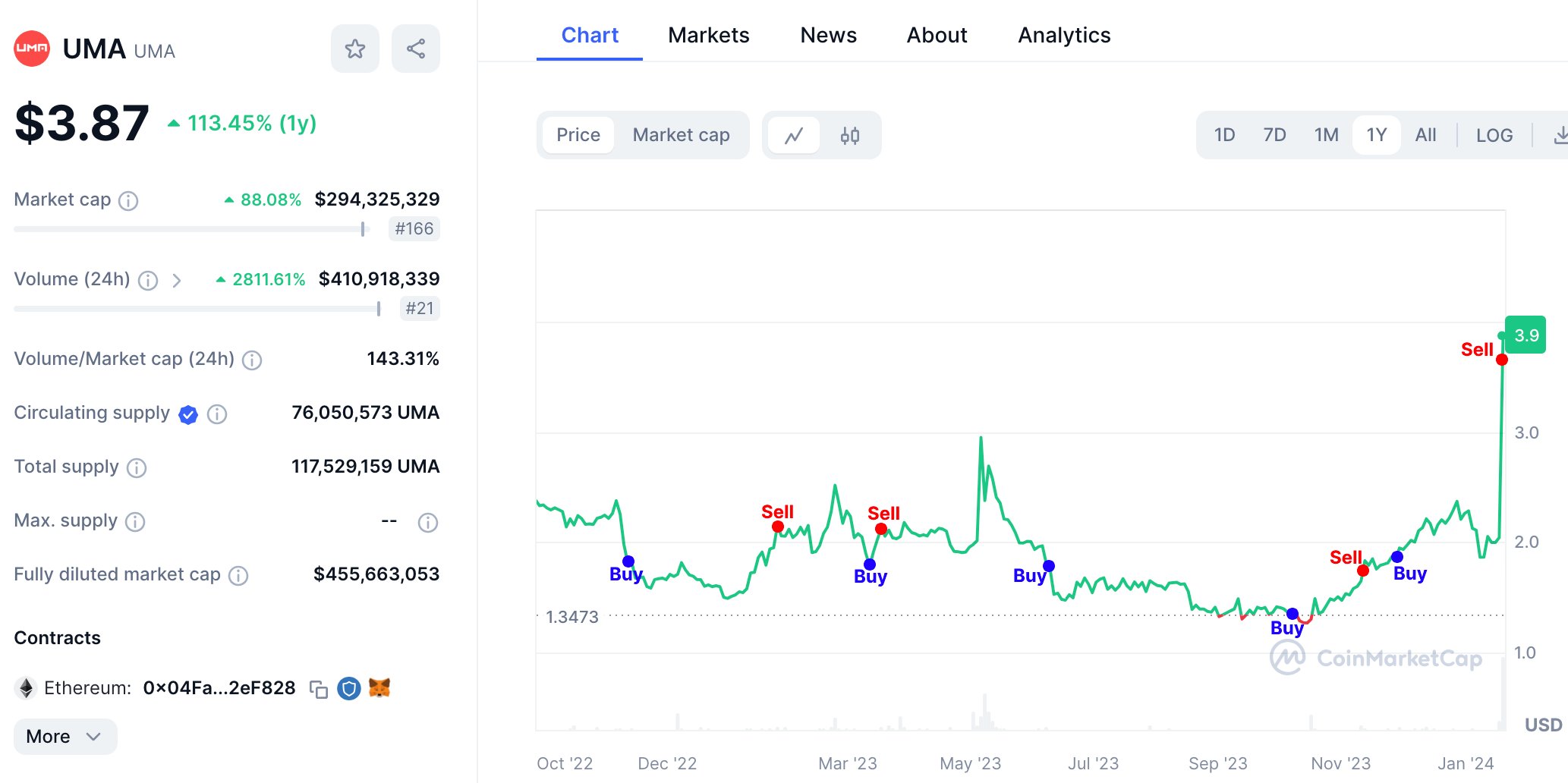Open the Circulating supply info icon
1568x783 pixels.
pyautogui.click(x=217, y=414)
